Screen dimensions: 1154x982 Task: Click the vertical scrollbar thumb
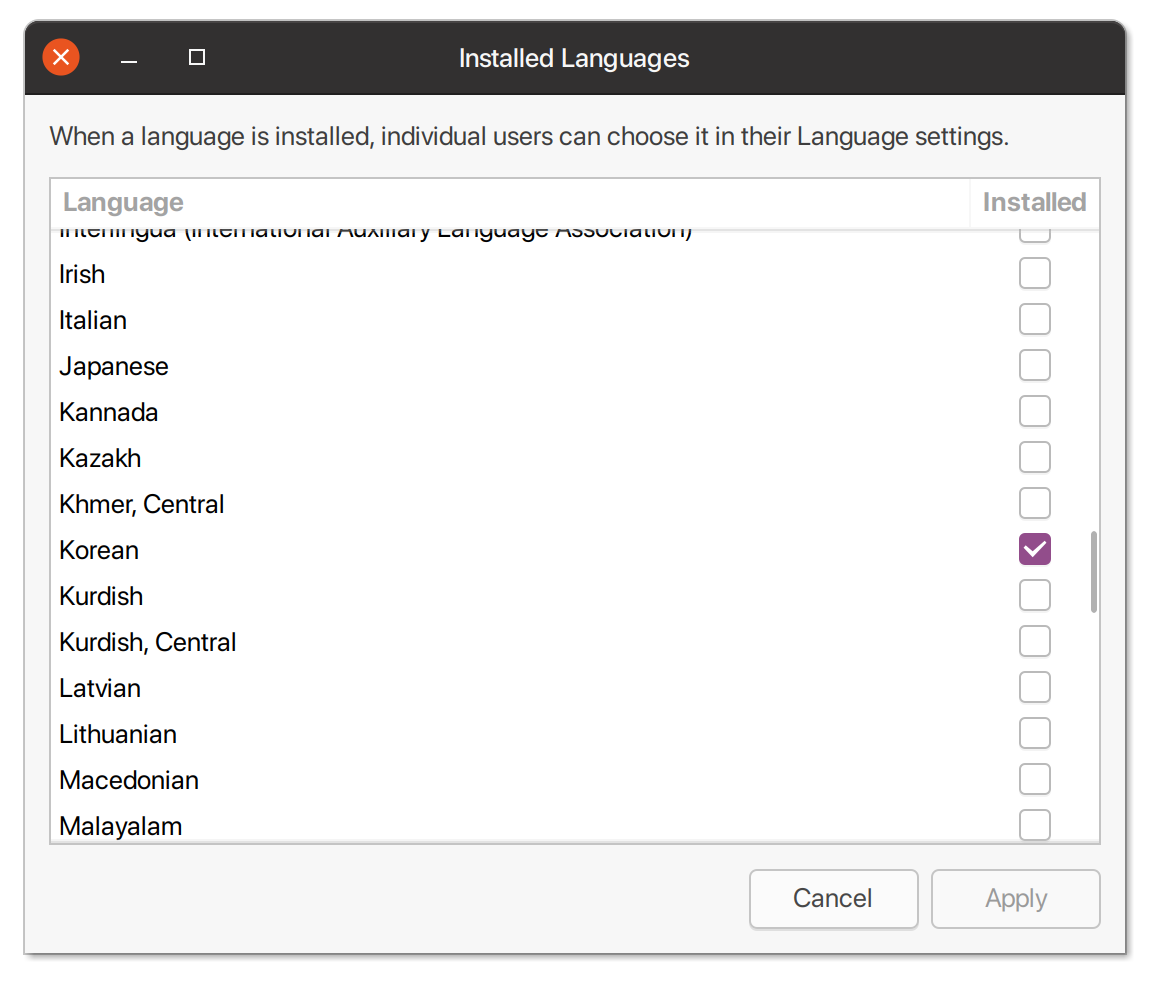click(x=1094, y=572)
